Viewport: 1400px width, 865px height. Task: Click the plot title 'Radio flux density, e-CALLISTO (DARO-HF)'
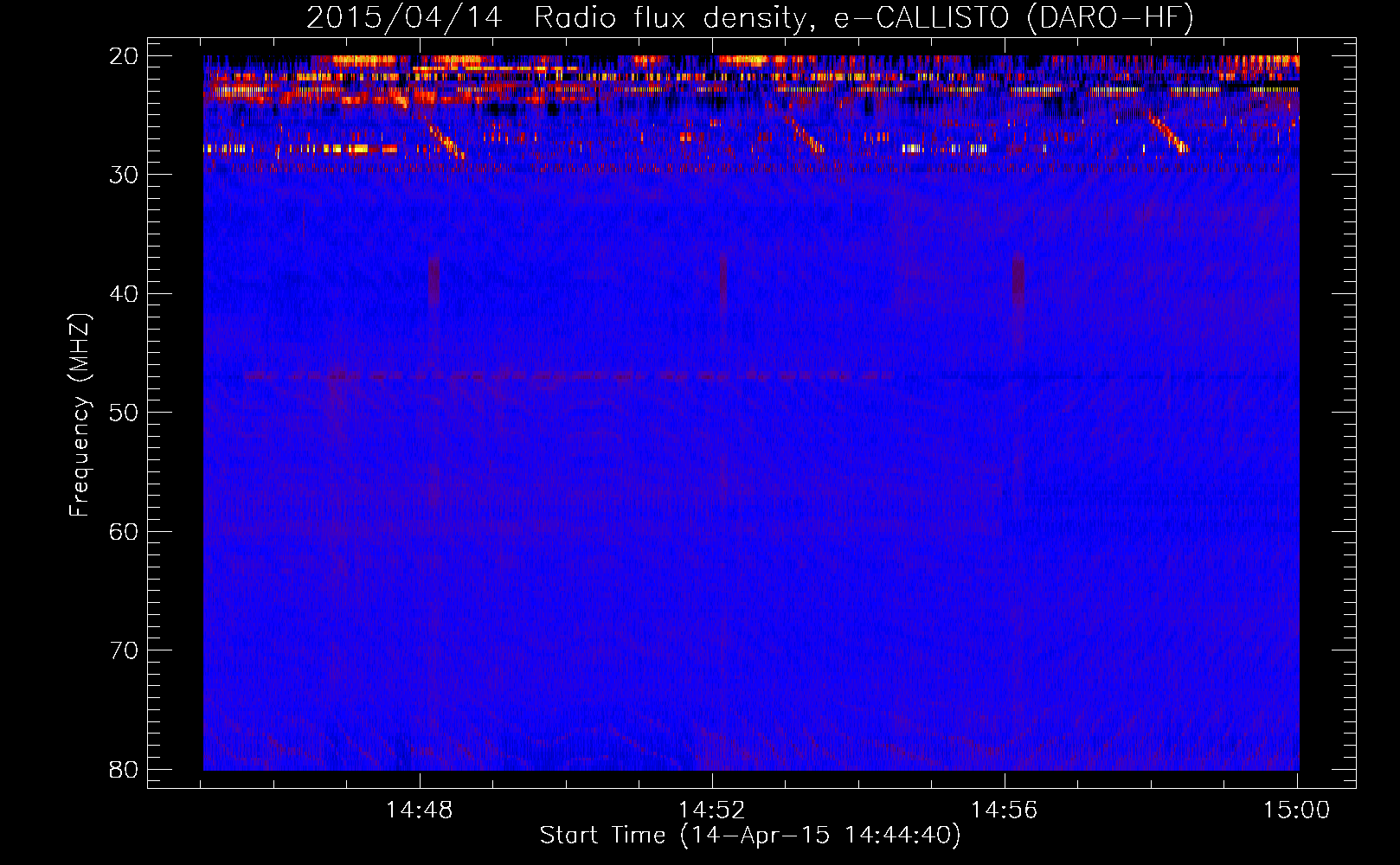(864, 18)
